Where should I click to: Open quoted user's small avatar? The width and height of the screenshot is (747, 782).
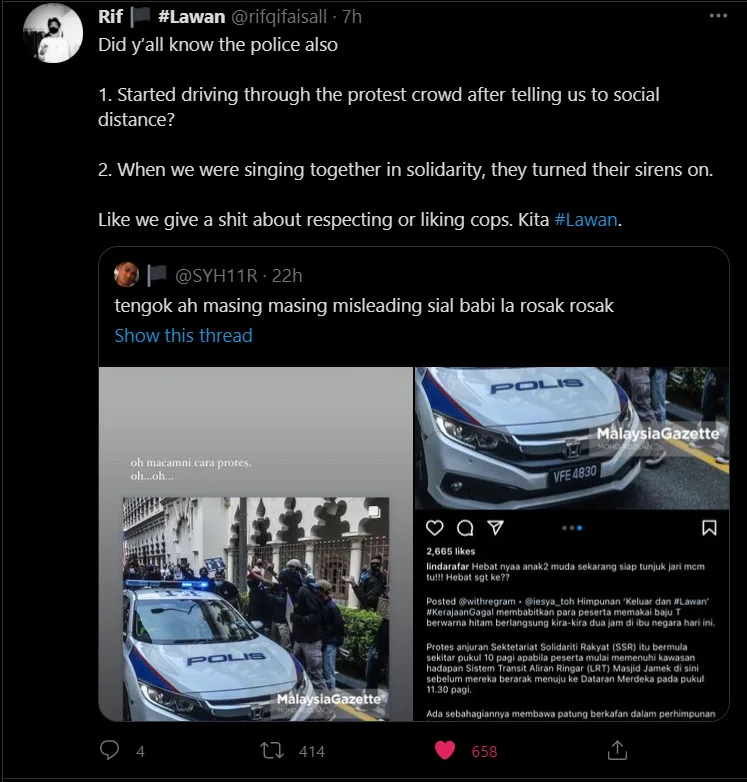(126, 275)
